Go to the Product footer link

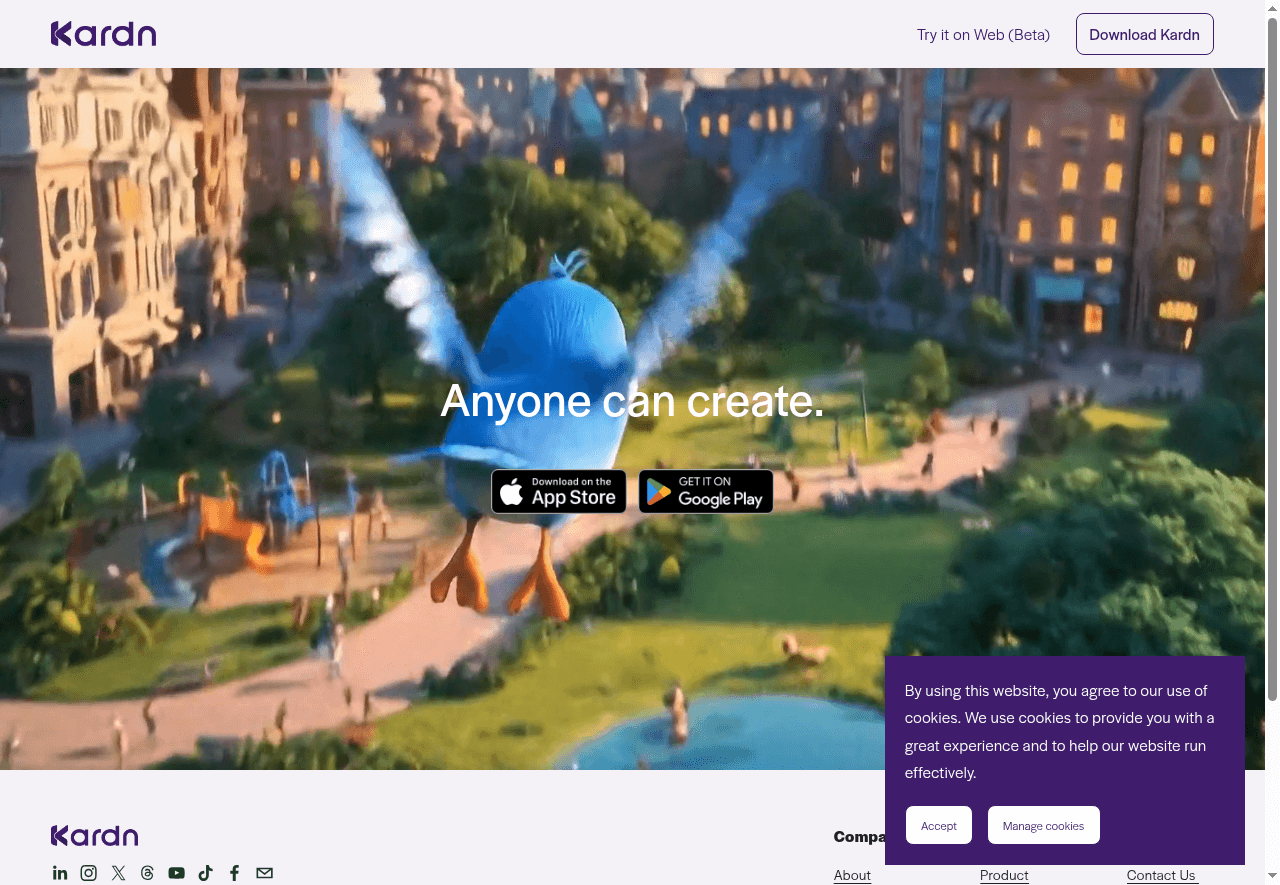pos(1004,876)
